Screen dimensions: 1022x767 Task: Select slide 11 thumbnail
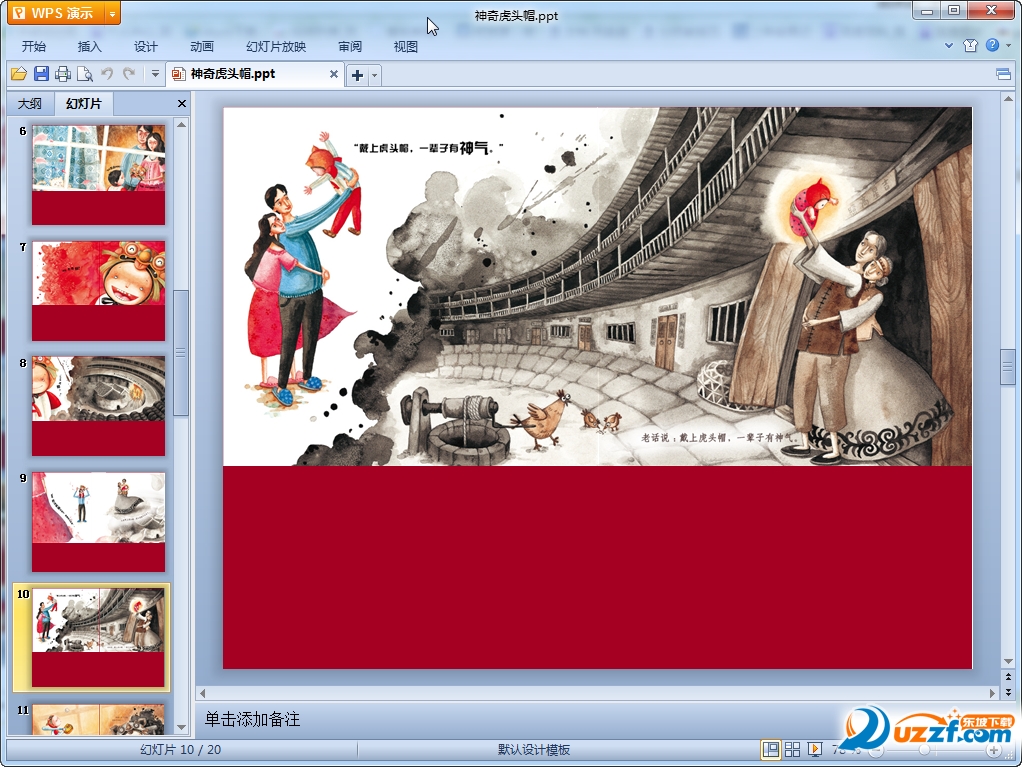(x=98, y=719)
